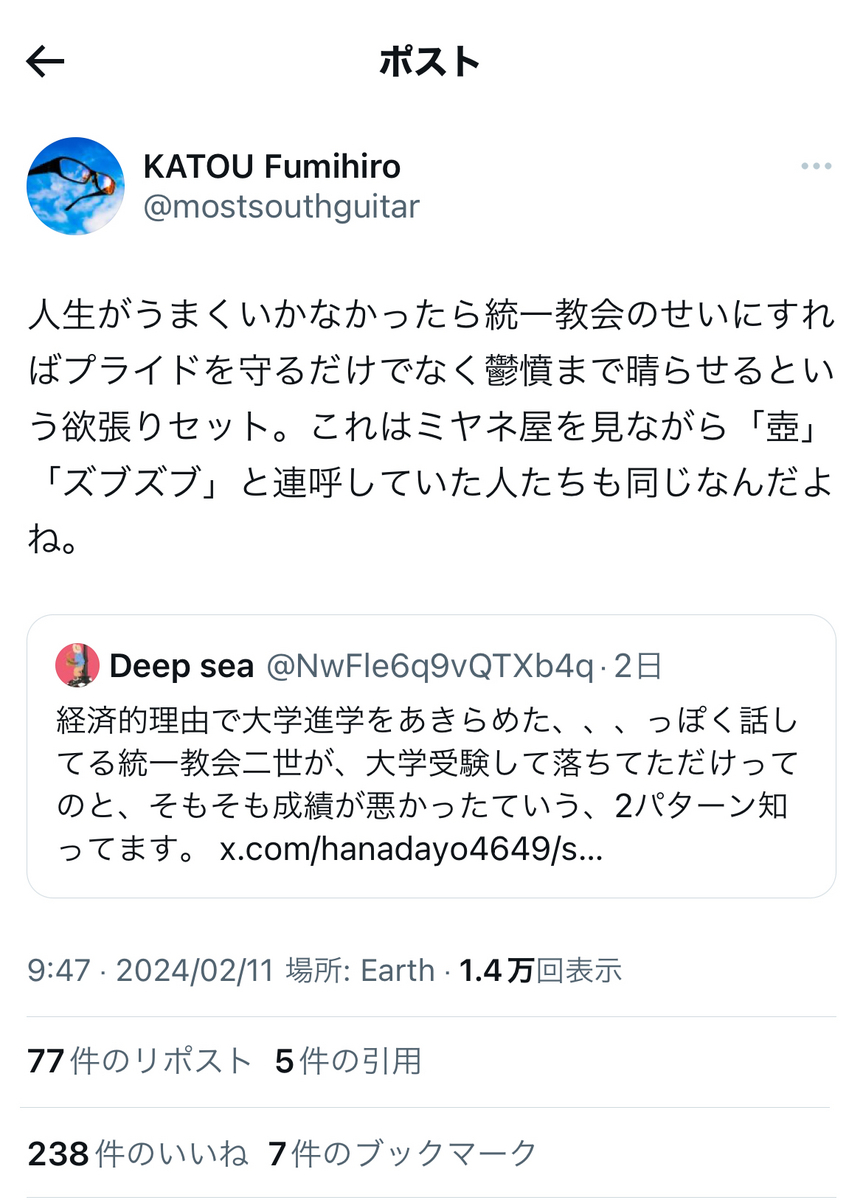Image resolution: width=863 pixels, height=1200 pixels.
Task: Tap the back arrow icon
Action: coord(45,62)
